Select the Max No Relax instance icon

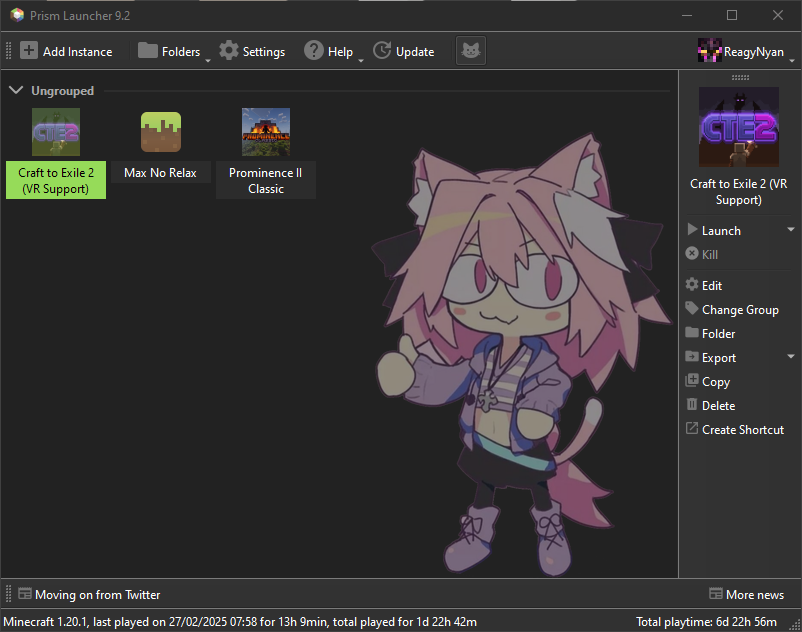161,132
